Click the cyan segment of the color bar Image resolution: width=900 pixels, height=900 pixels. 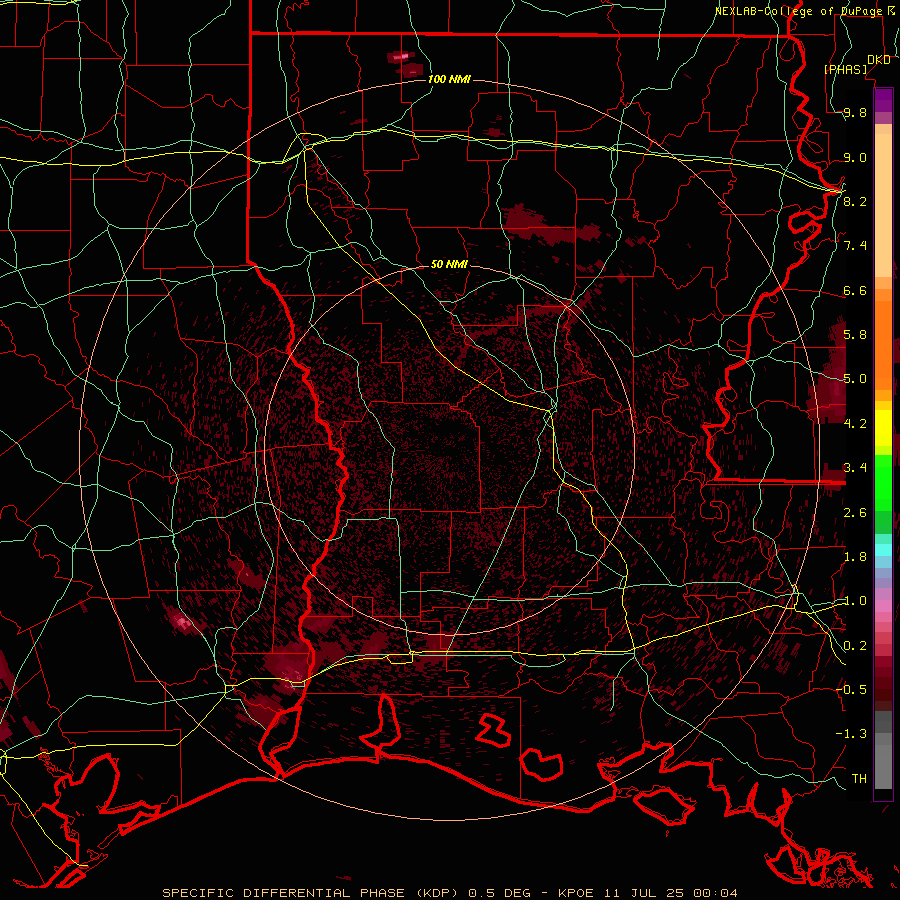pyautogui.click(x=883, y=550)
